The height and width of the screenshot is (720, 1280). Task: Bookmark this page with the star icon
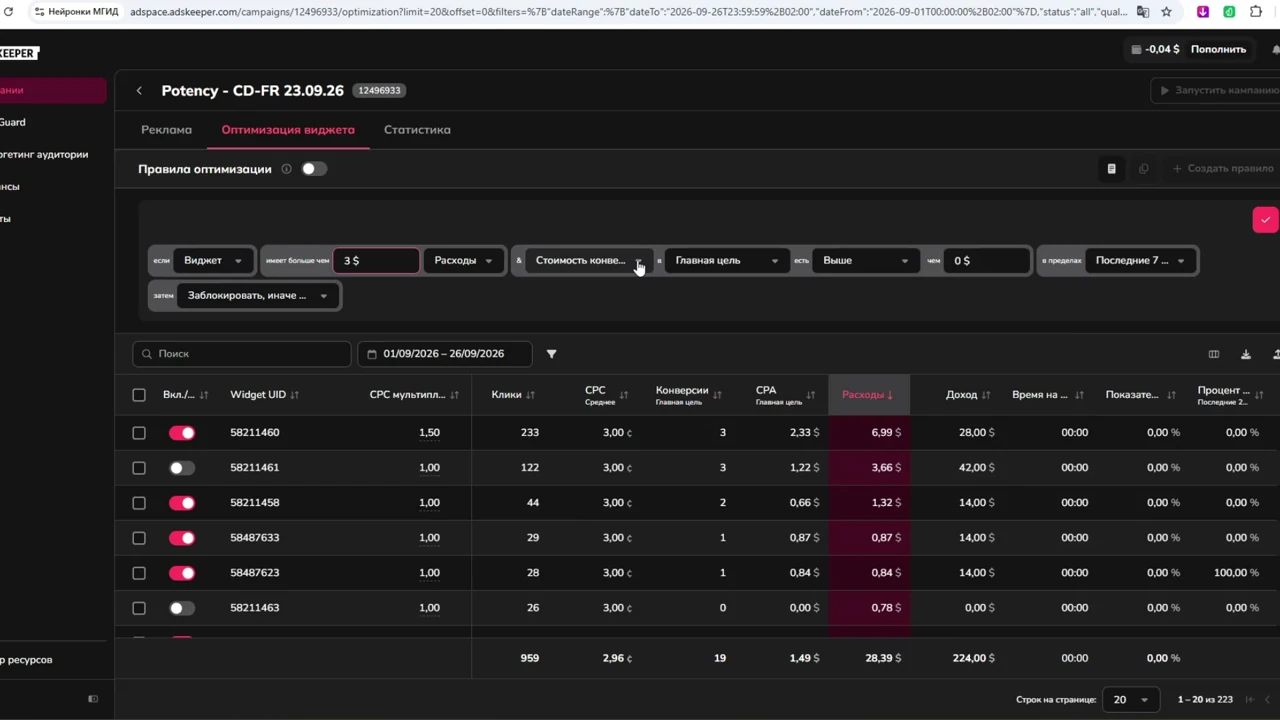(1166, 12)
